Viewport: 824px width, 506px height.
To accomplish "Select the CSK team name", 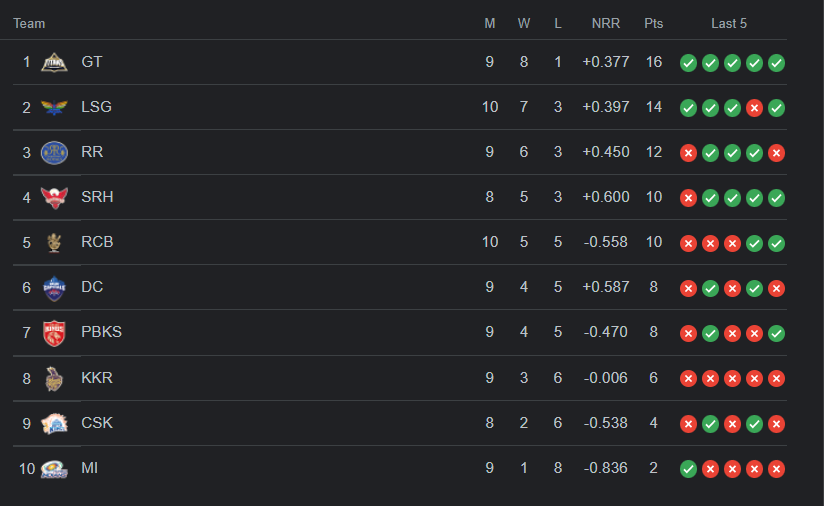I will (97, 423).
